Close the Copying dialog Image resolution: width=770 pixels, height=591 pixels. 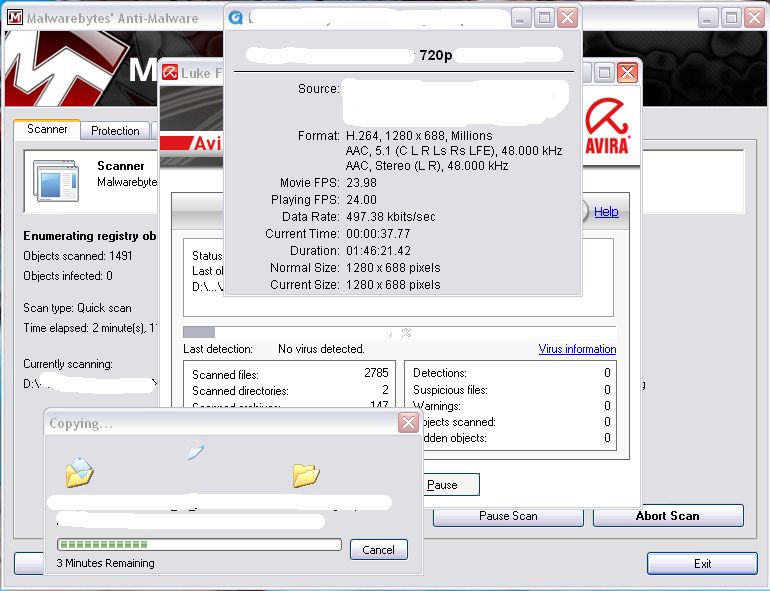(x=408, y=422)
